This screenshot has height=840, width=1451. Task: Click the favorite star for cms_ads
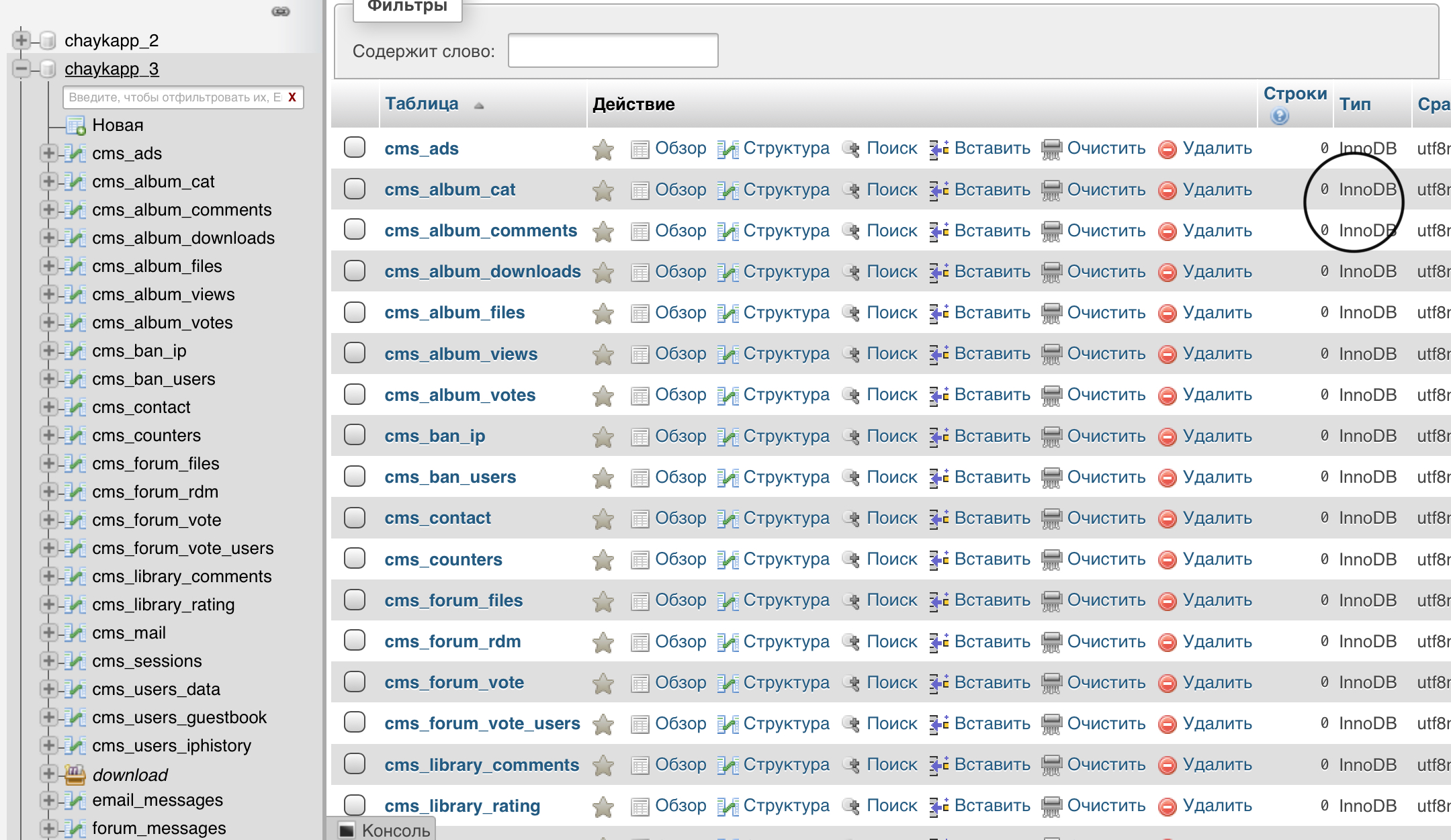click(x=603, y=150)
